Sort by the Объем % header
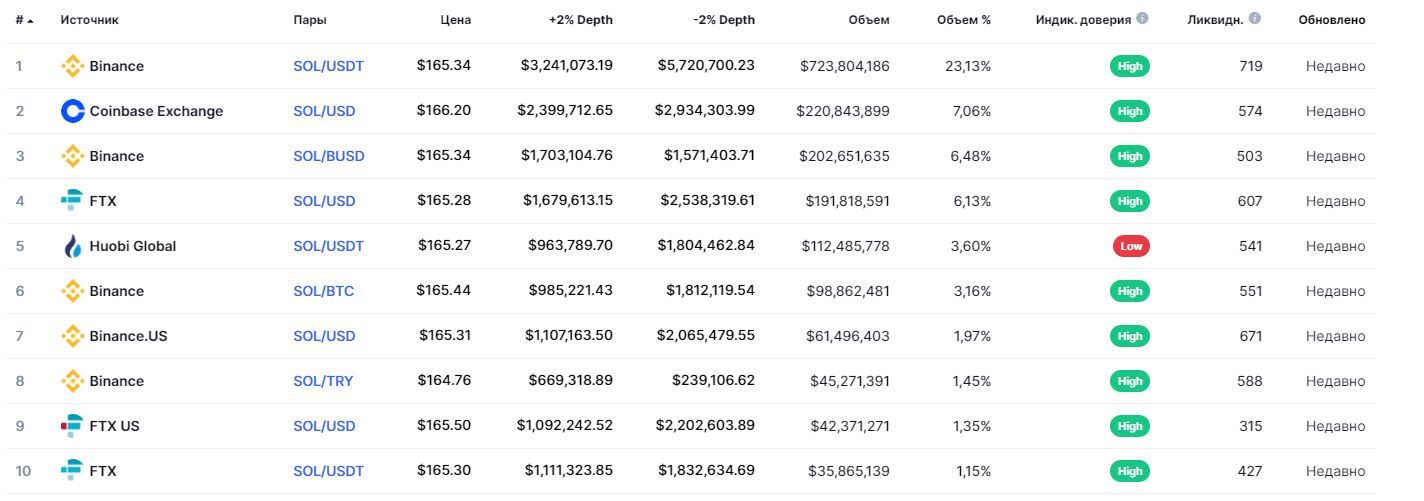The height and width of the screenshot is (501, 1424). (964, 20)
